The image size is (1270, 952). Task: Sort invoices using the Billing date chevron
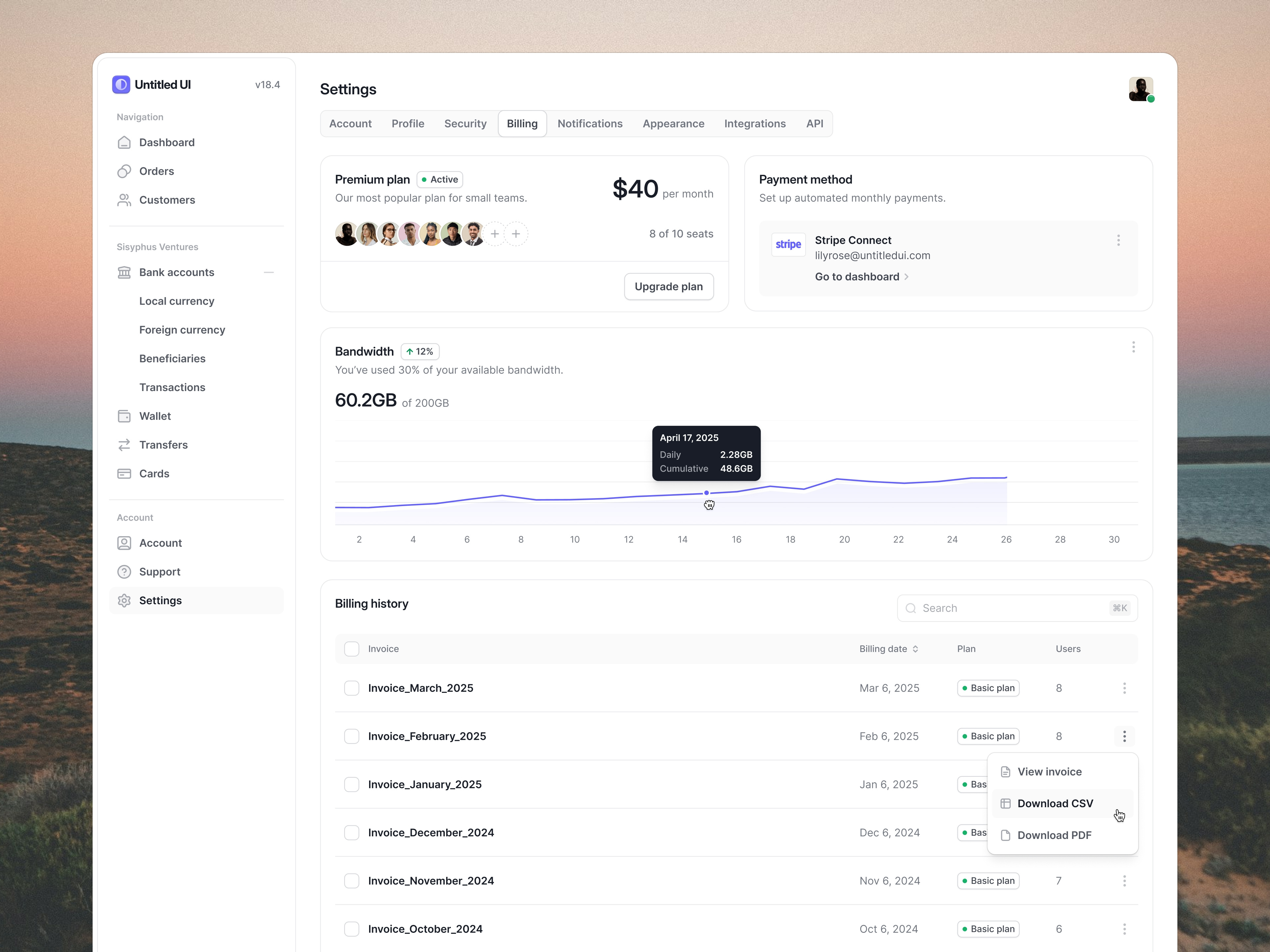[915, 649]
